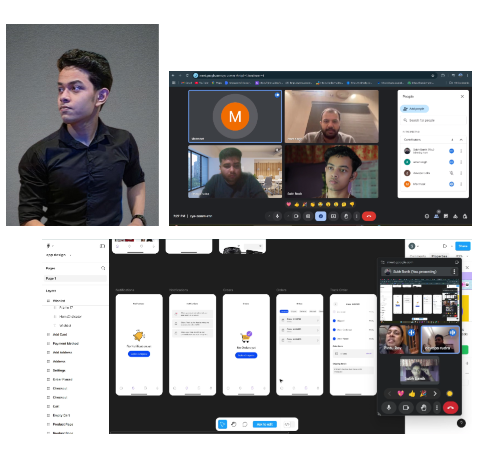Click the blue Share button in Figma
Viewport: 484px width, 452px height.
click(463, 246)
